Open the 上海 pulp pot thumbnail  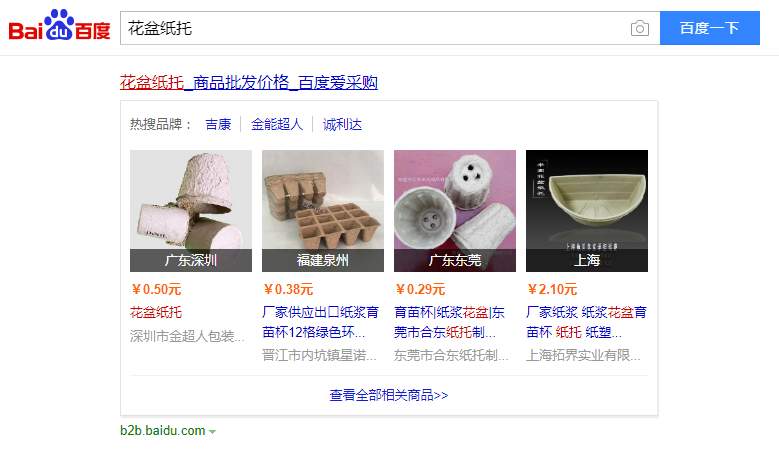point(587,211)
